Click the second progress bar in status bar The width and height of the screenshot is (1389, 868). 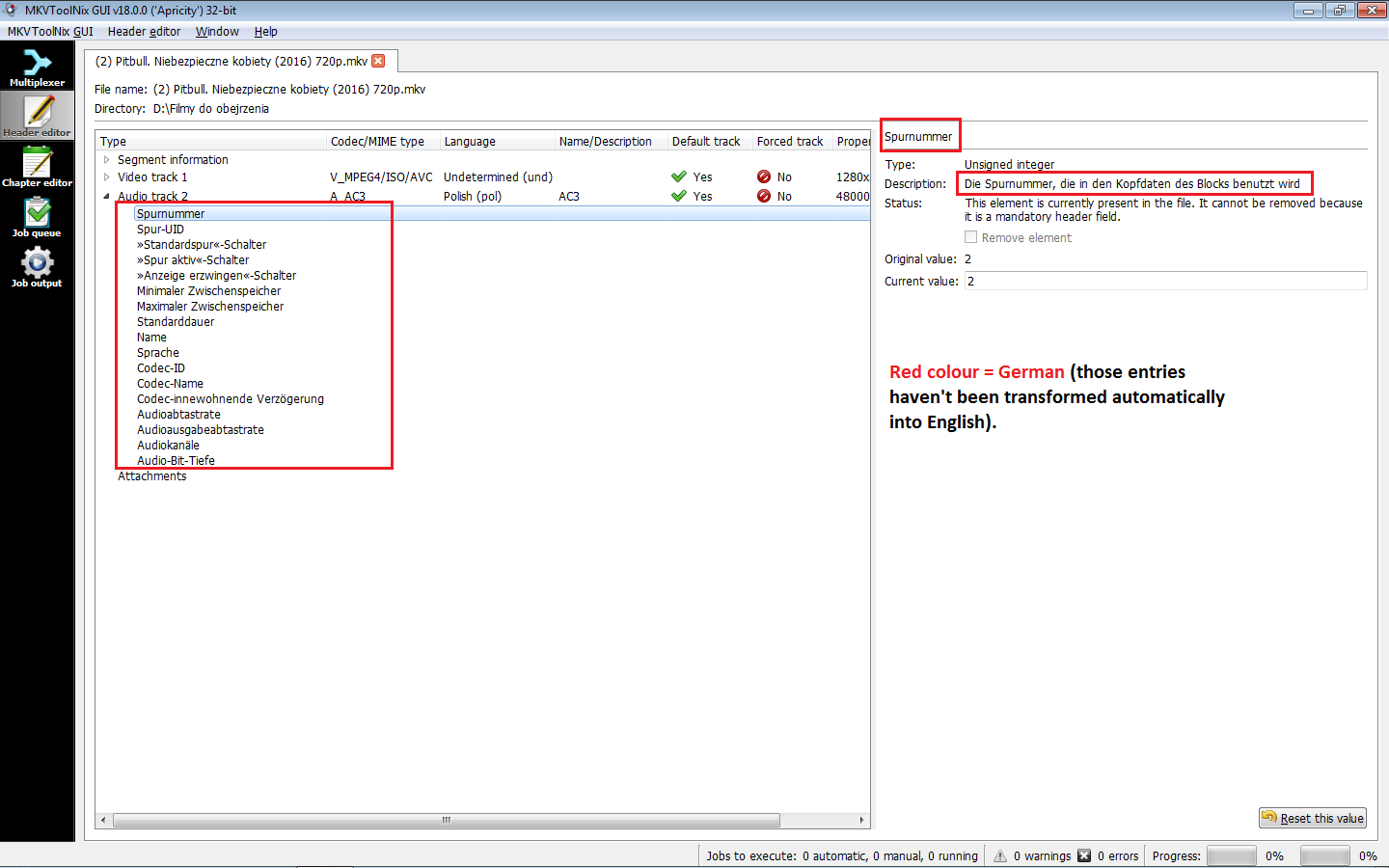[x=1324, y=855]
